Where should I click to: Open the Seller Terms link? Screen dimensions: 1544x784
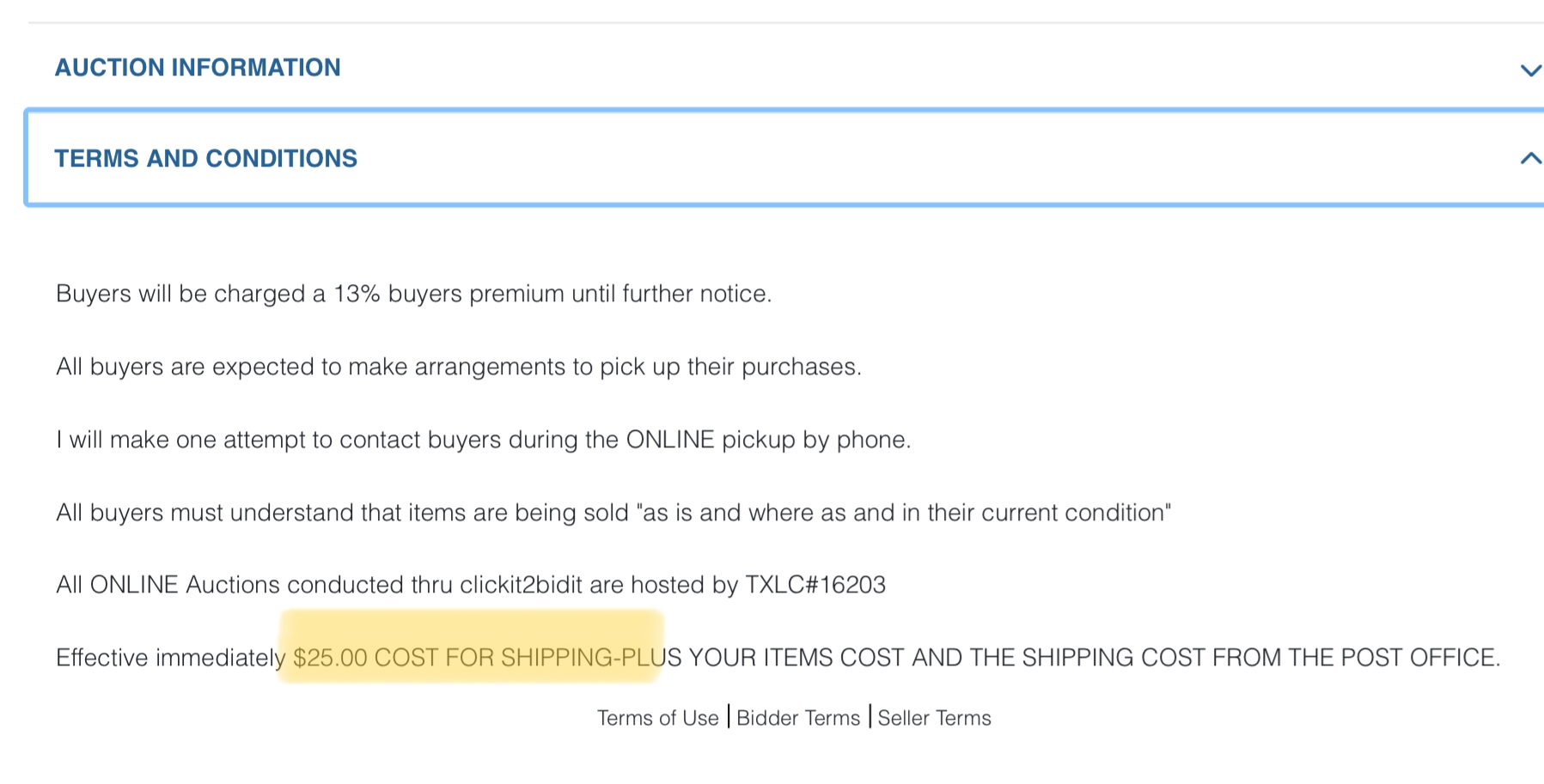(934, 718)
